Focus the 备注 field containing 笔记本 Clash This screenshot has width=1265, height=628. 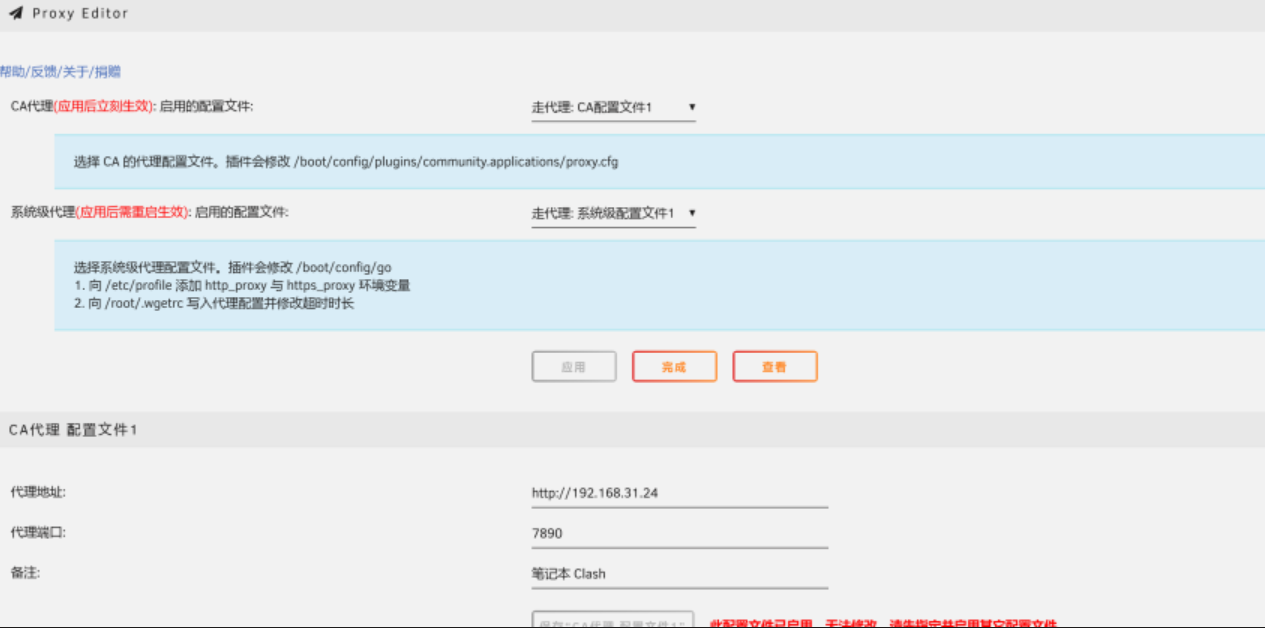[x=679, y=574]
